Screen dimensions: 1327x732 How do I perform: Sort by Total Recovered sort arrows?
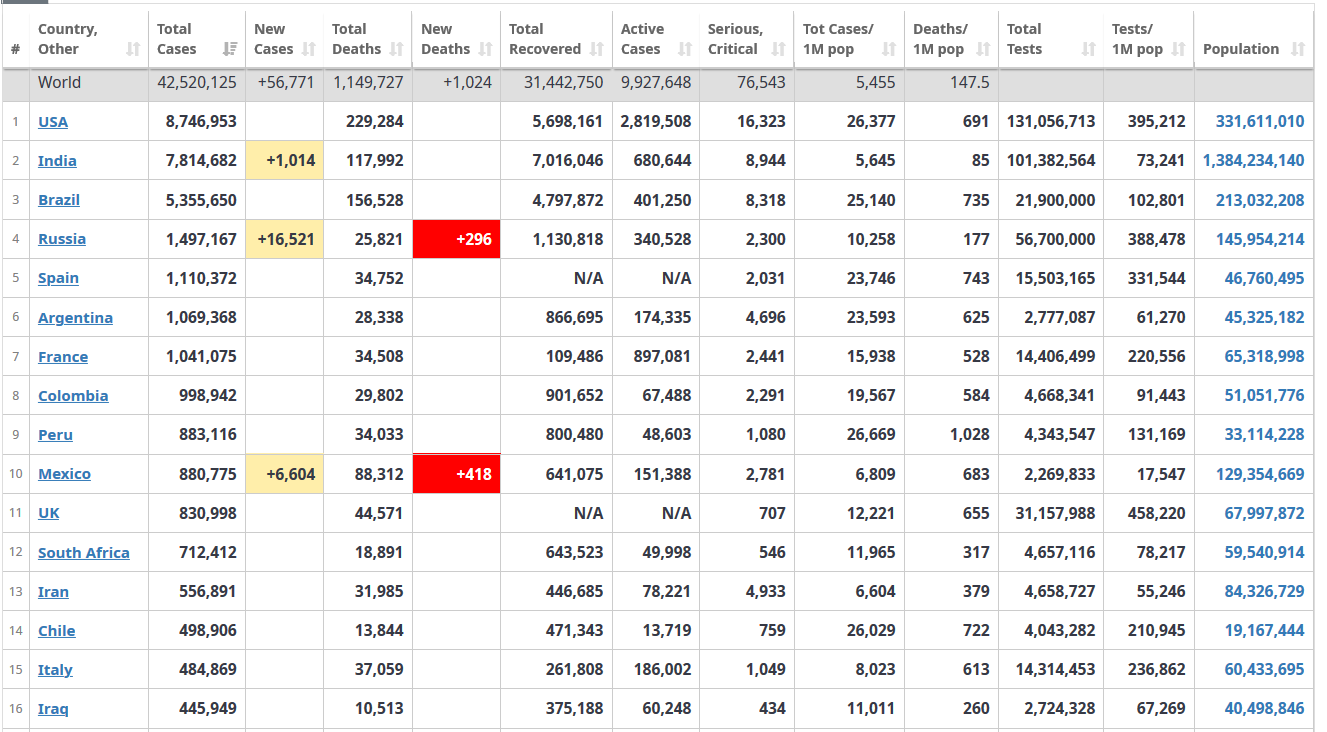click(597, 49)
